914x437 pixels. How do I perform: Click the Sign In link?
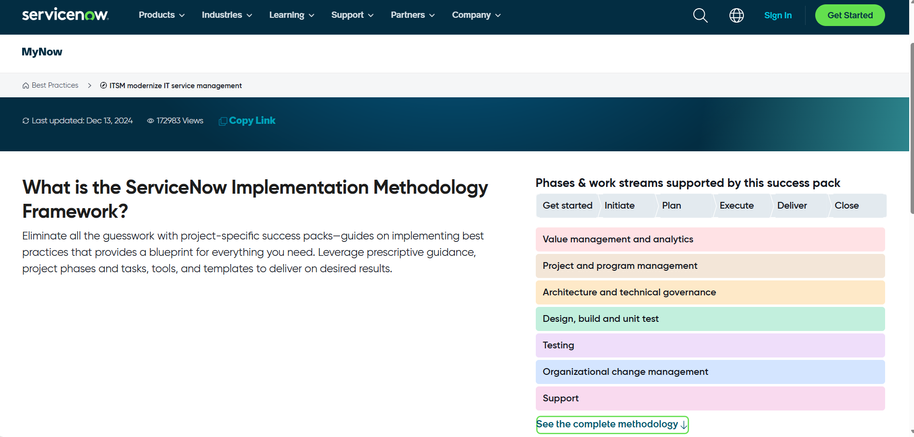tap(777, 15)
